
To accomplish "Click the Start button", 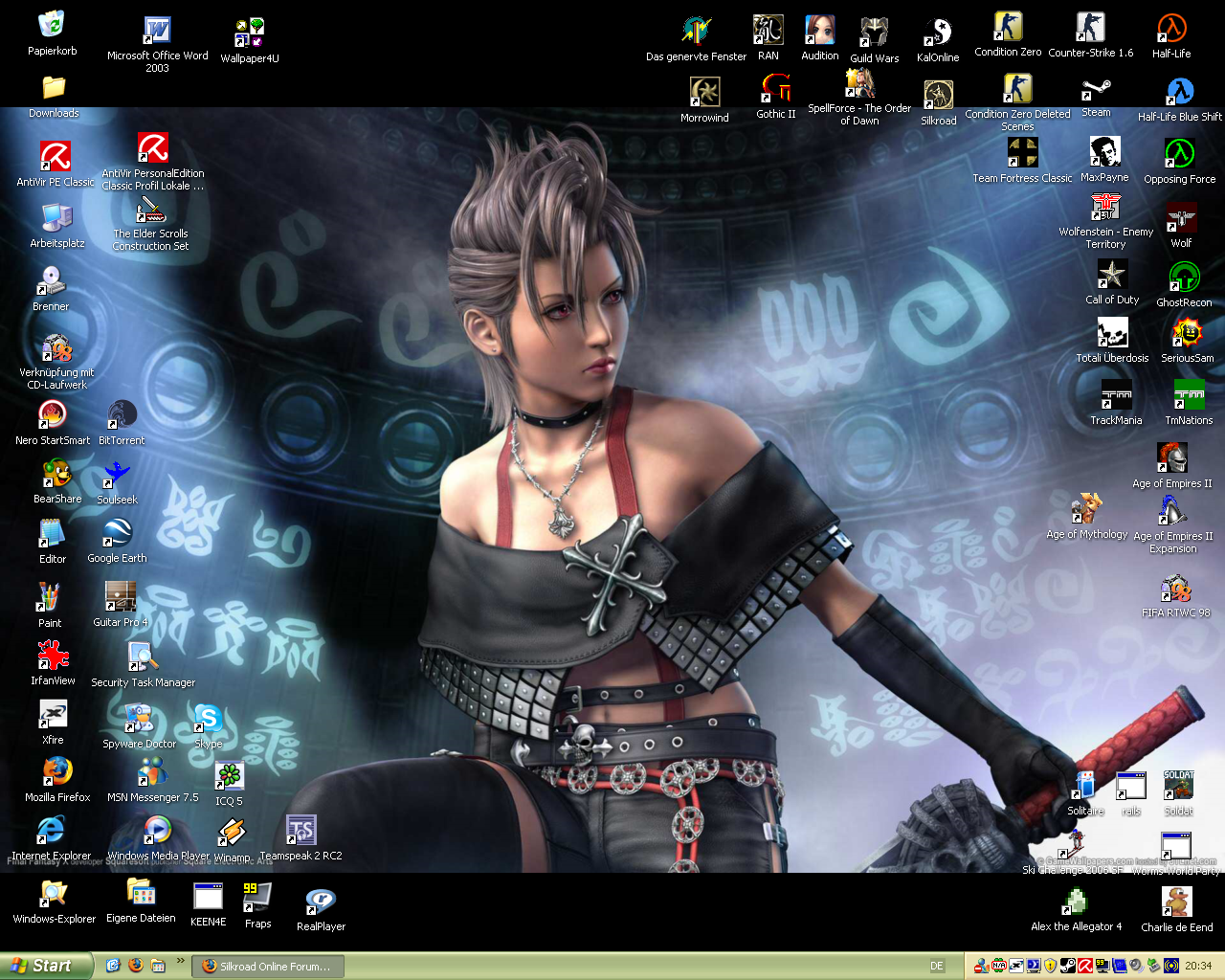I will click(46, 966).
